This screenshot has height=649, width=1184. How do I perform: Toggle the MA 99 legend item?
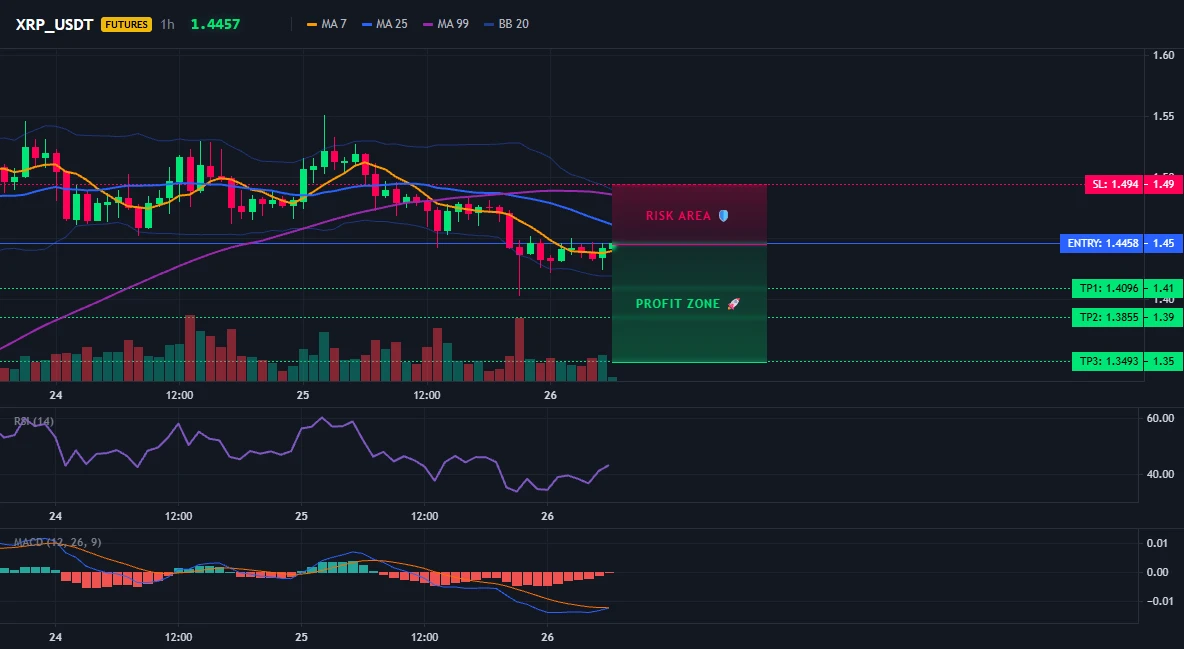point(446,24)
